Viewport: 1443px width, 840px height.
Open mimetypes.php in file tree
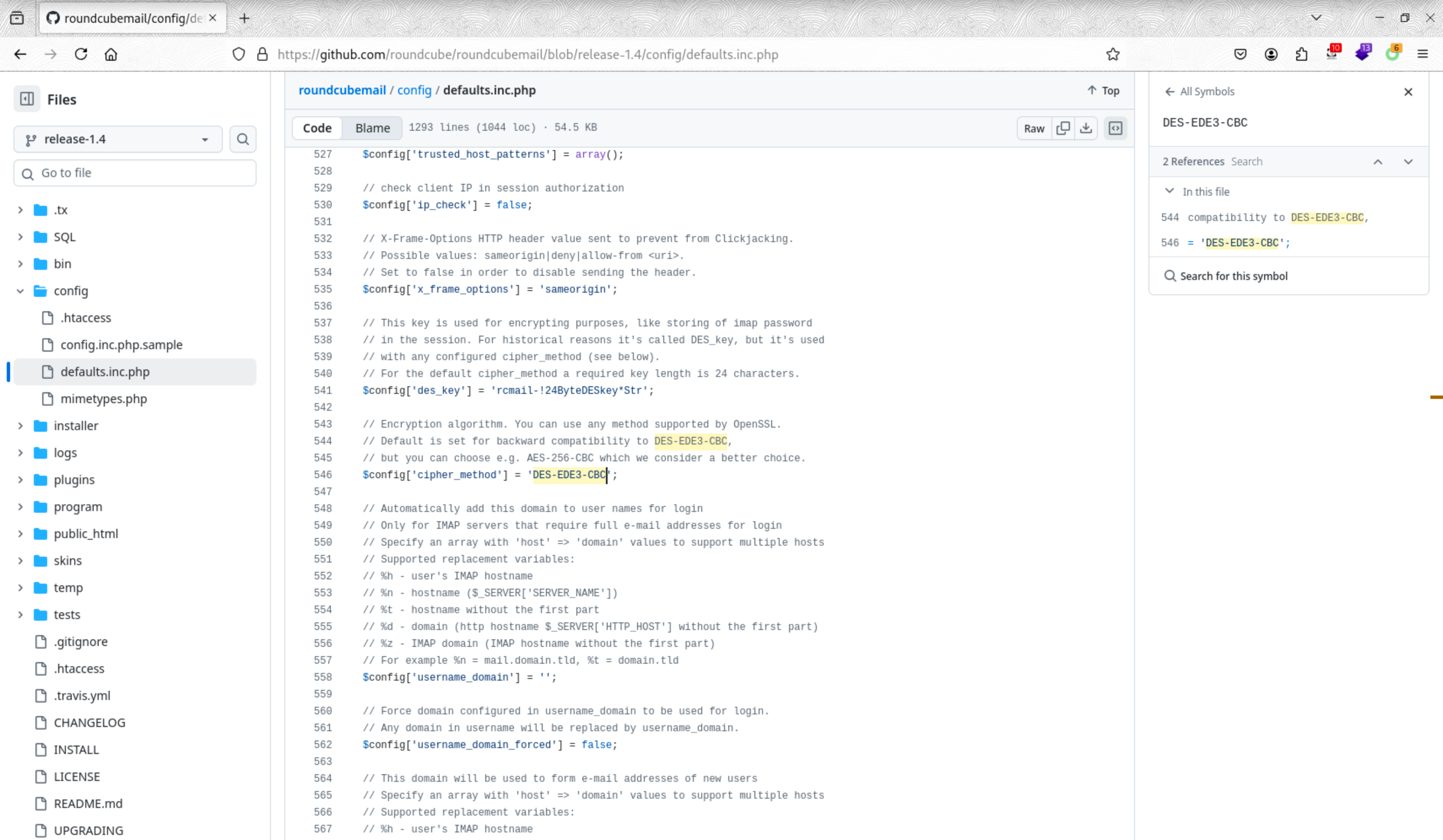pos(104,399)
